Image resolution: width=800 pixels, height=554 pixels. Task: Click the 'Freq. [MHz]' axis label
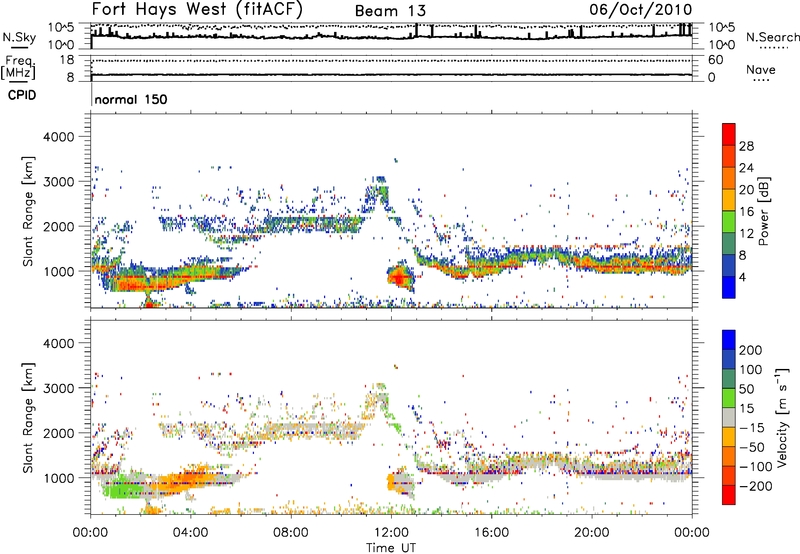tap(18, 67)
